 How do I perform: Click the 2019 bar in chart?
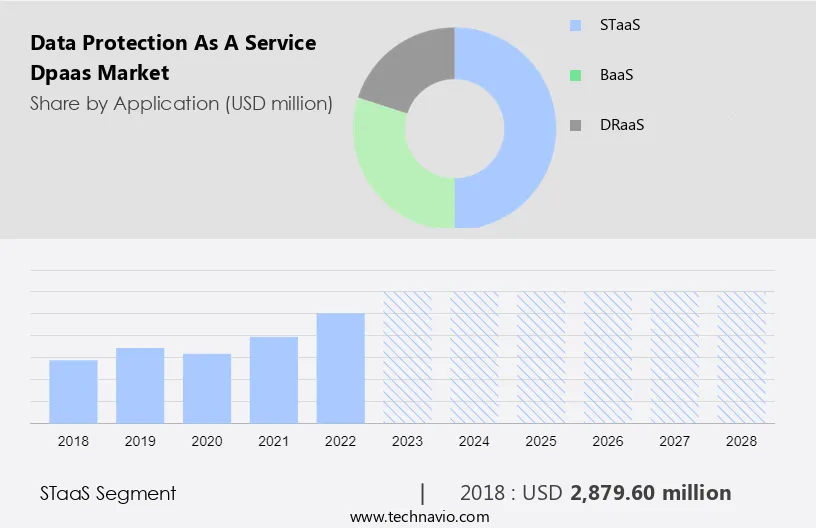pyautogui.click(x=140, y=385)
